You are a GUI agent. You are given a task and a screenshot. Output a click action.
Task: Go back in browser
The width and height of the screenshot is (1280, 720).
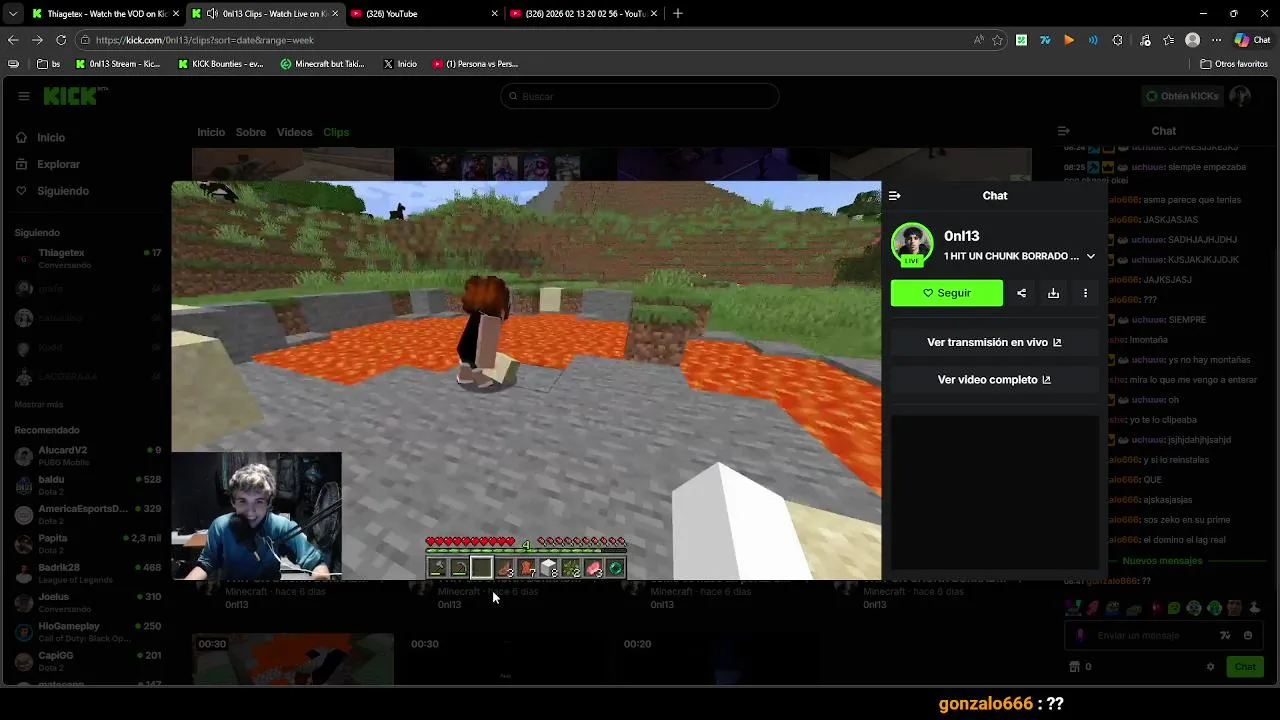13,40
